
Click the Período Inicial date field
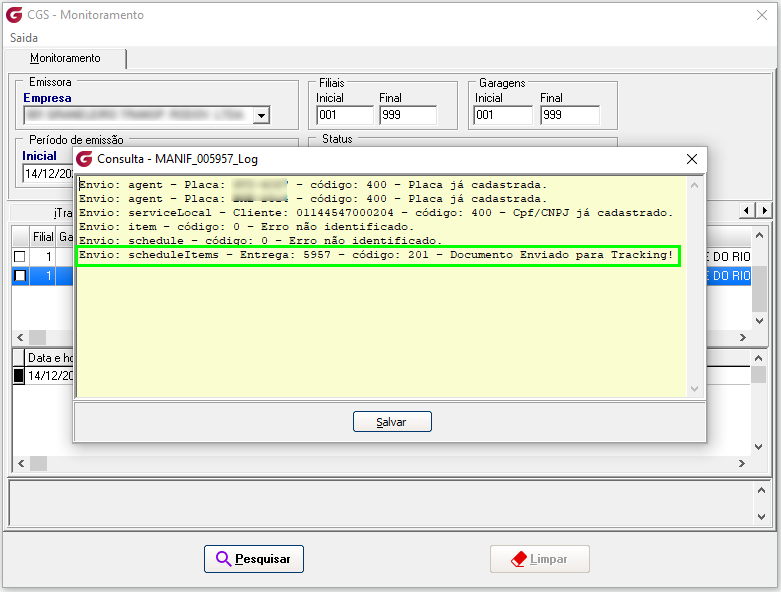[48, 174]
